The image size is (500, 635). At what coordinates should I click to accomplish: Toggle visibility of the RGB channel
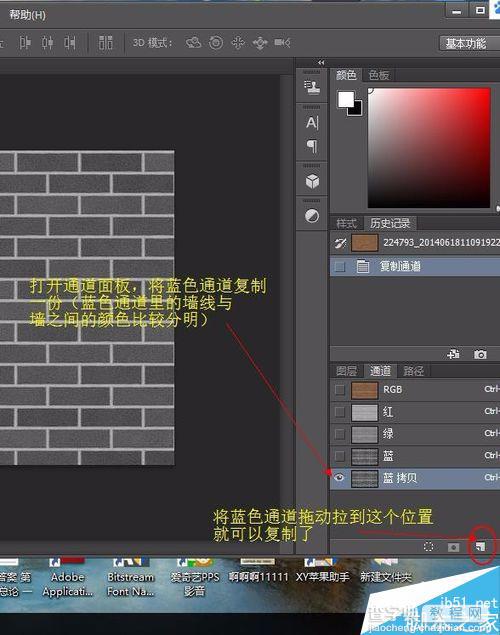[340, 390]
